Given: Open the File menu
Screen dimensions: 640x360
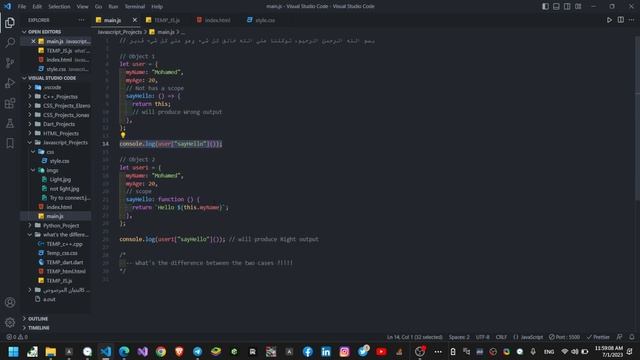Looking at the screenshot, I should 22,7.
